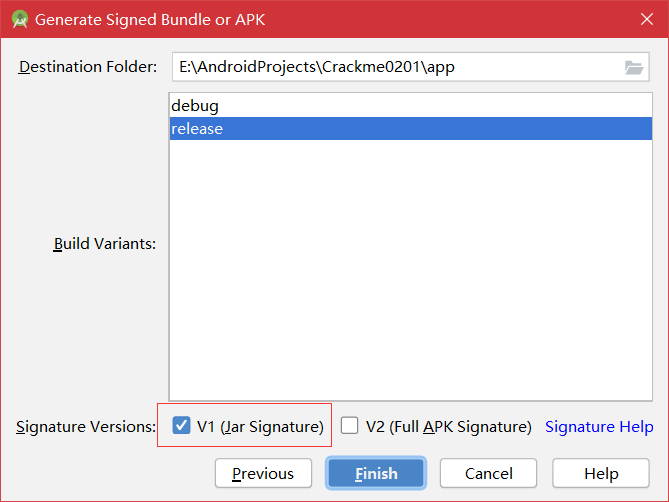
Task: Click the Build Variants label
Action: (105, 244)
